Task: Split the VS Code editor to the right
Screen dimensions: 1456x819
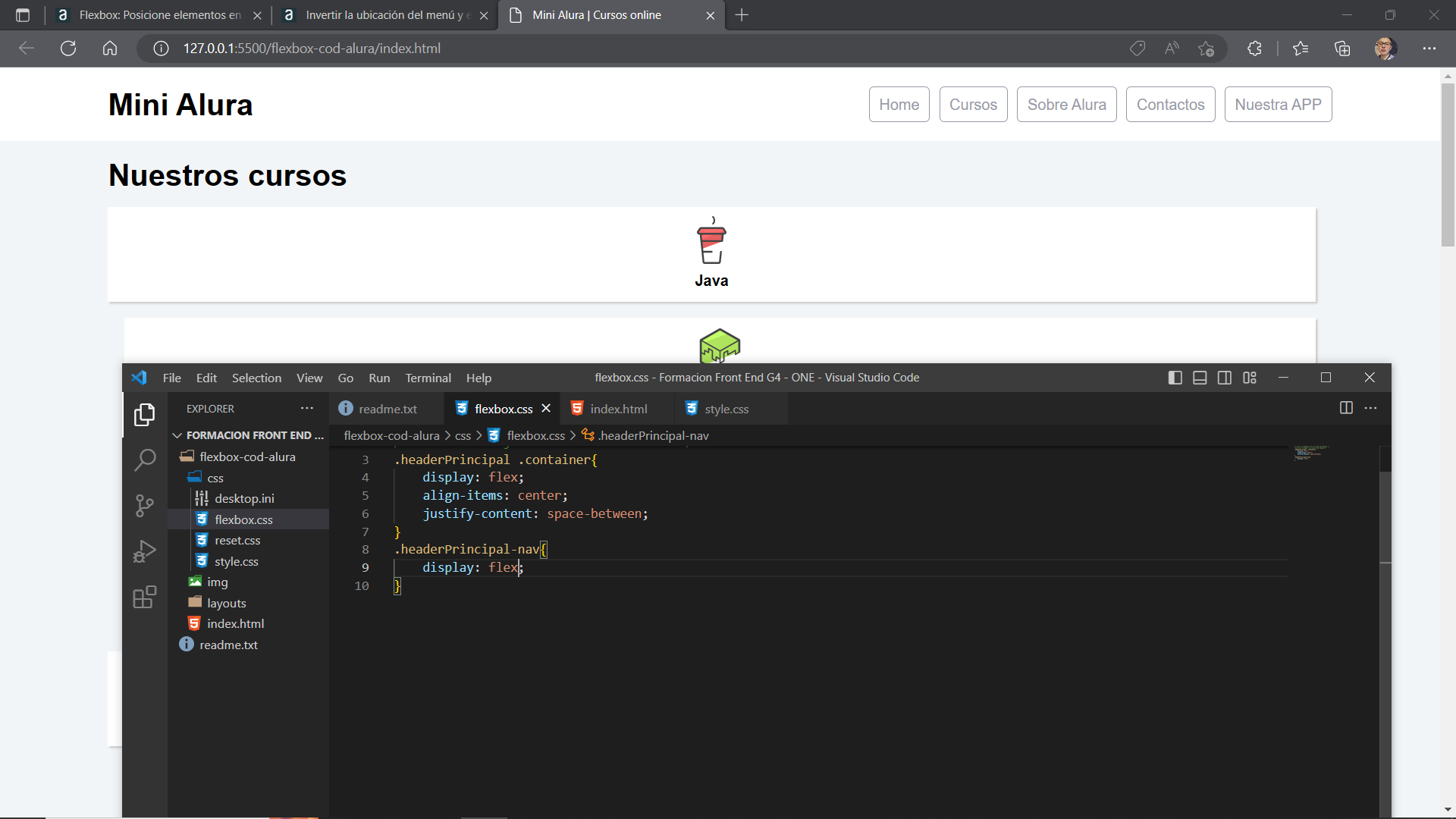Action: click(x=1347, y=408)
